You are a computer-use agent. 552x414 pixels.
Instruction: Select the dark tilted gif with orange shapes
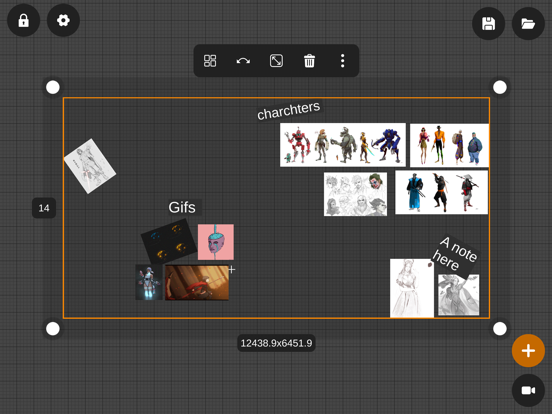[x=169, y=242]
